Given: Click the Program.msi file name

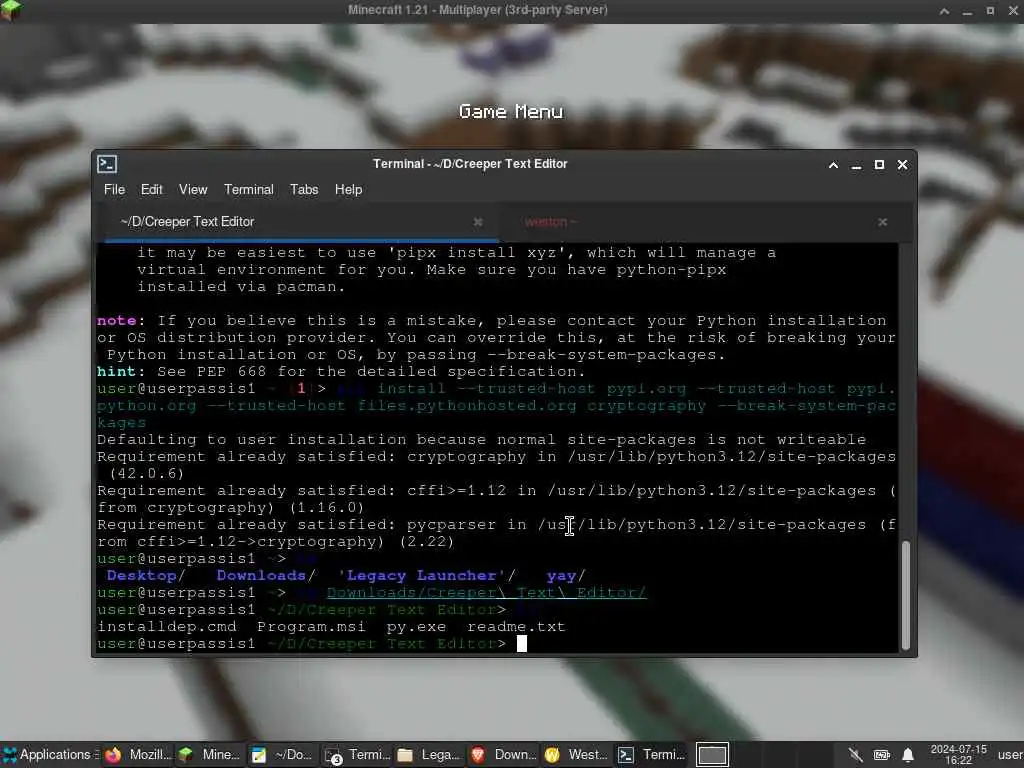Looking at the screenshot, I should pos(311,627).
